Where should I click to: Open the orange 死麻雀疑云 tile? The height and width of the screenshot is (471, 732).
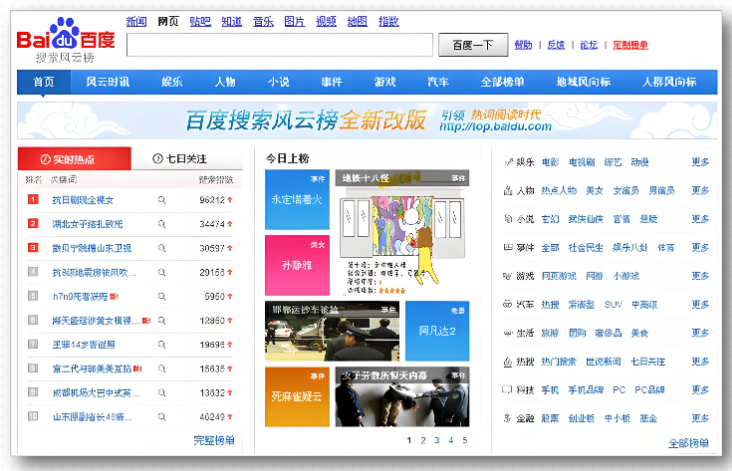(297, 397)
